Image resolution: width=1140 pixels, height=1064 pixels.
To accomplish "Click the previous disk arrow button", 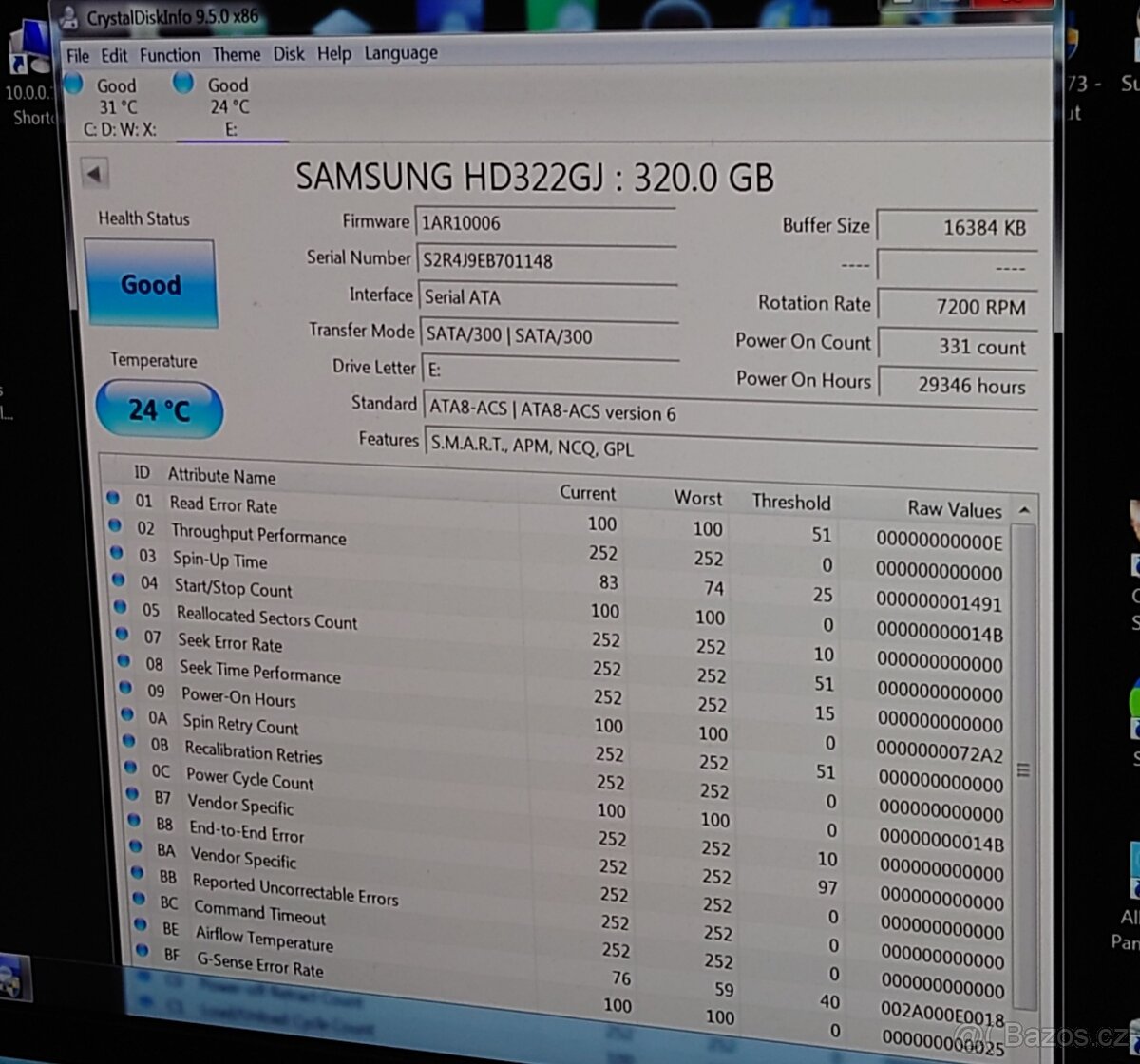I will [94, 173].
